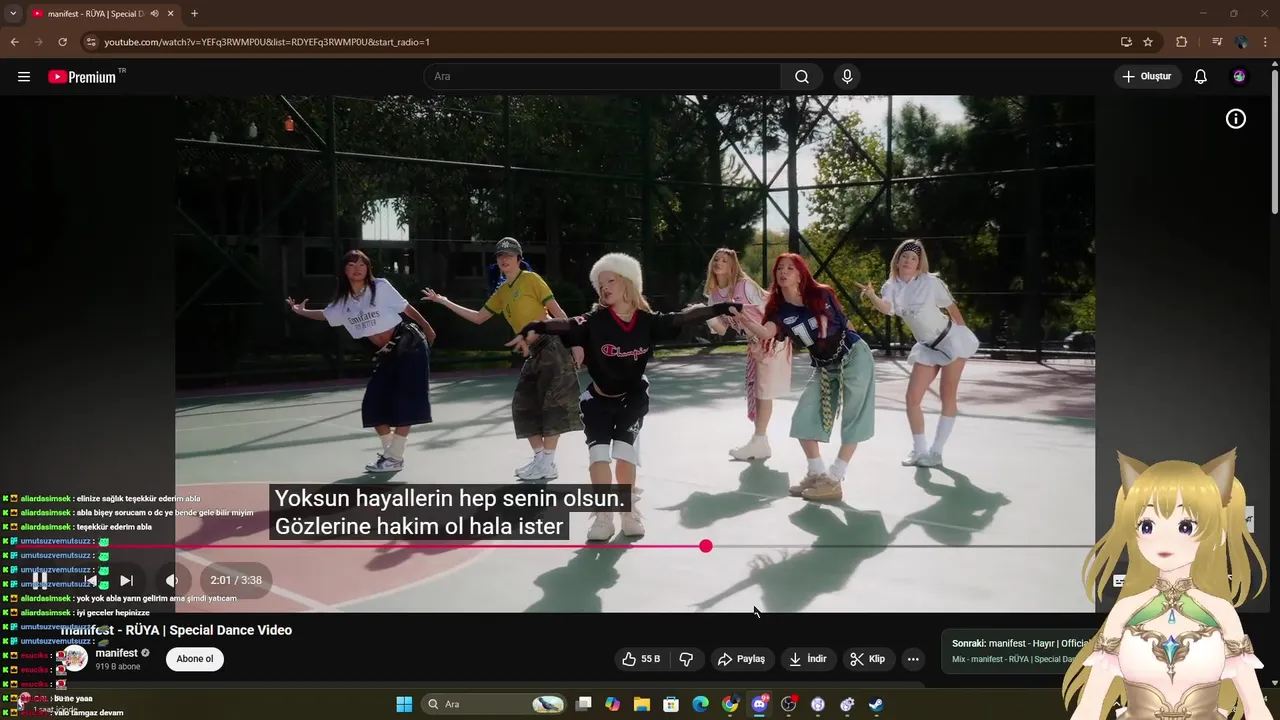This screenshot has width=1280, height=720.
Task: Open the Oluştur create button
Action: [1148, 77]
